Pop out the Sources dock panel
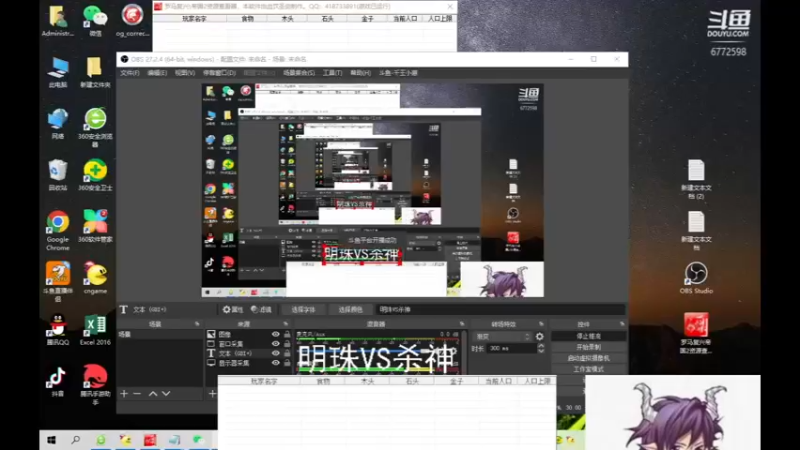The width and height of the screenshot is (800, 450). 286,324
